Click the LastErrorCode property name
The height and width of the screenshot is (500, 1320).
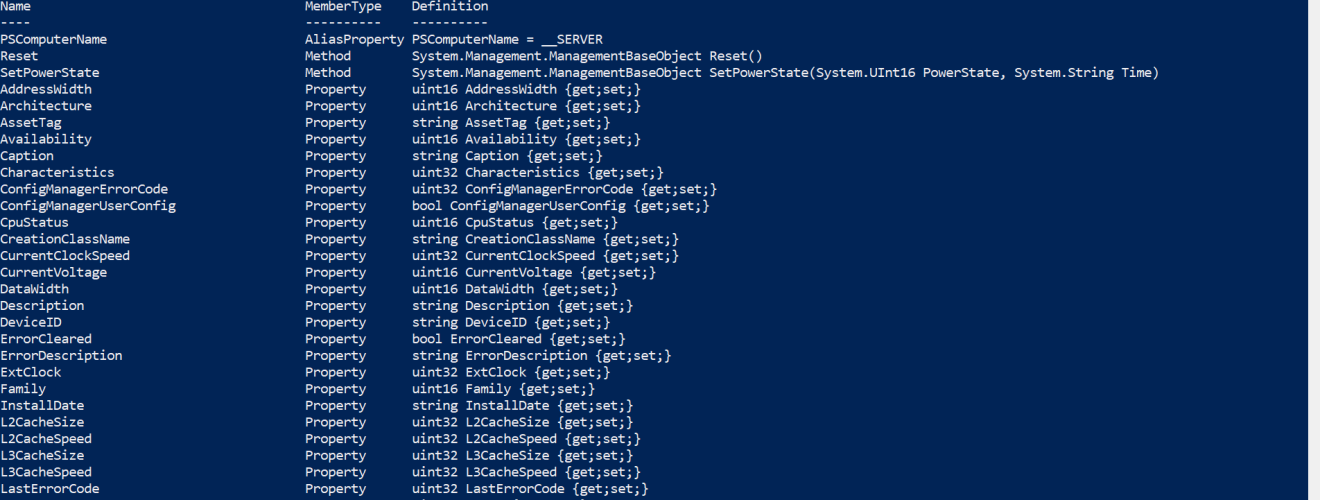point(50,489)
